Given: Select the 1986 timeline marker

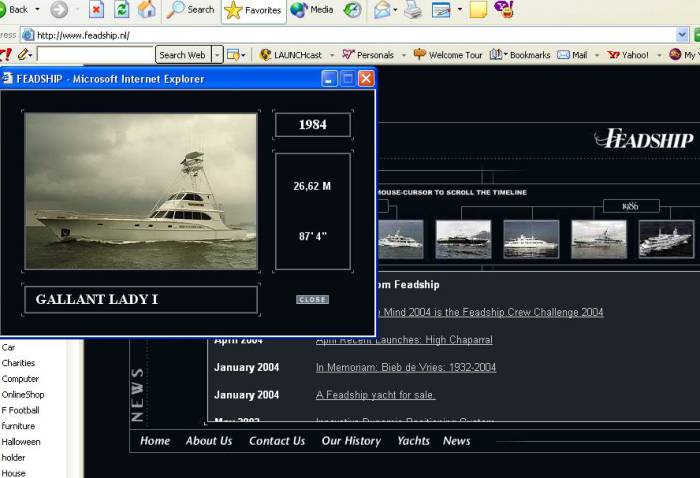Looking at the screenshot, I should (x=631, y=206).
